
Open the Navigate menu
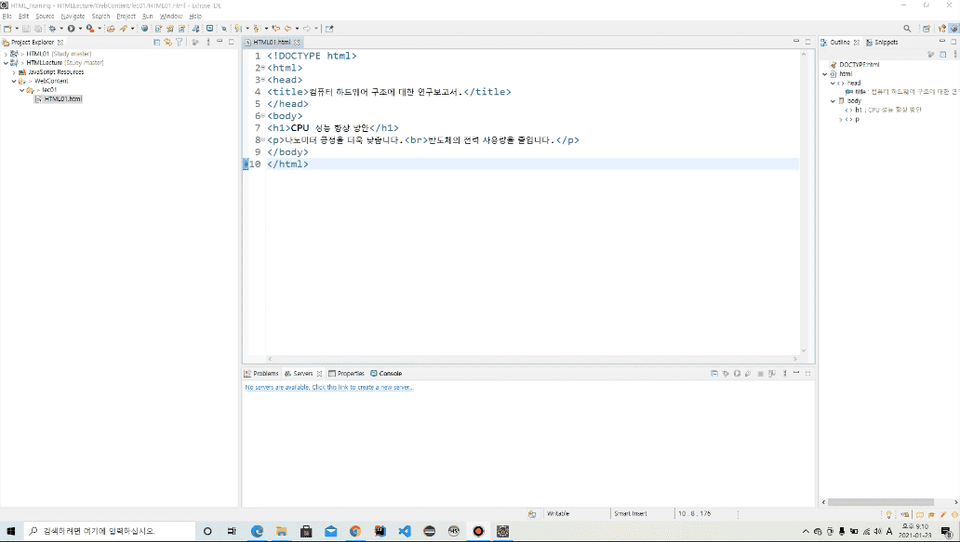[73, 17]
